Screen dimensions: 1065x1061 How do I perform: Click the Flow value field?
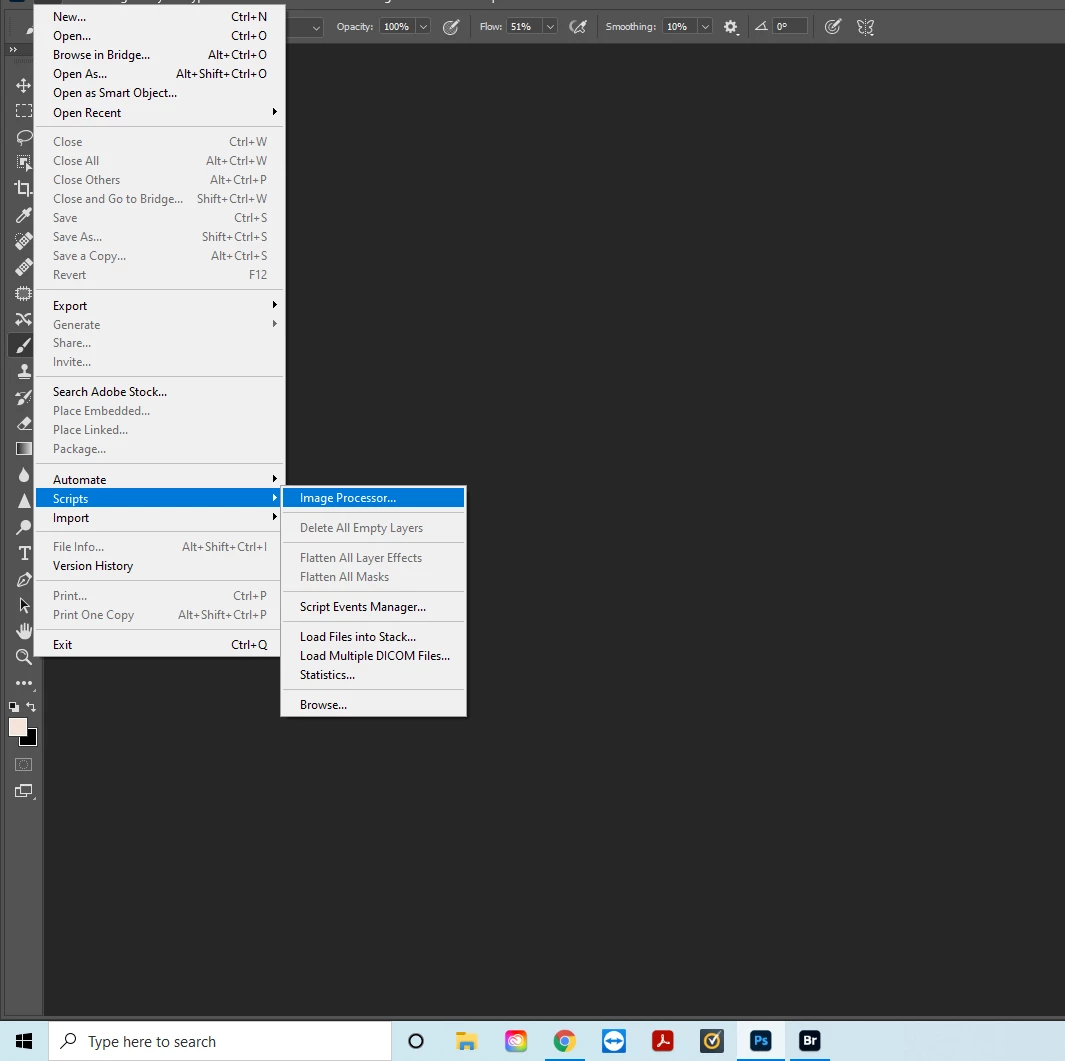pyautogui.click(x=524, y=27)
